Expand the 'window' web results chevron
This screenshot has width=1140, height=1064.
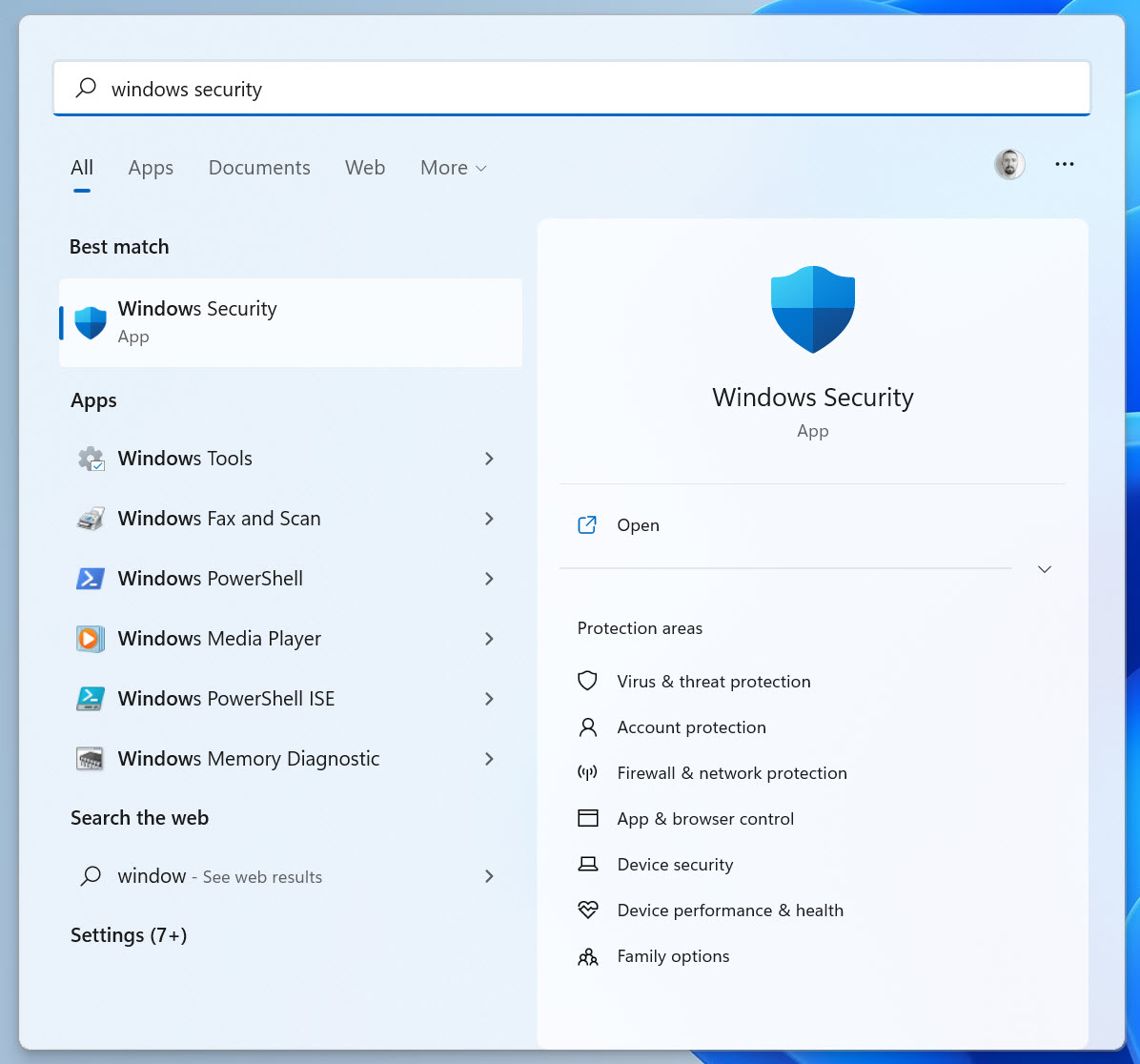coord(489,876)
